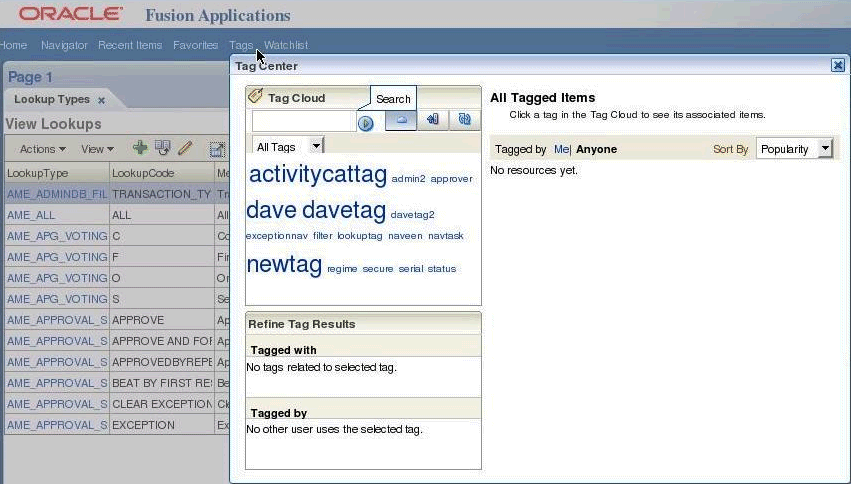
Task: Click the APPROVEDBYREPE lookup code cell
Action: [162, 362]
